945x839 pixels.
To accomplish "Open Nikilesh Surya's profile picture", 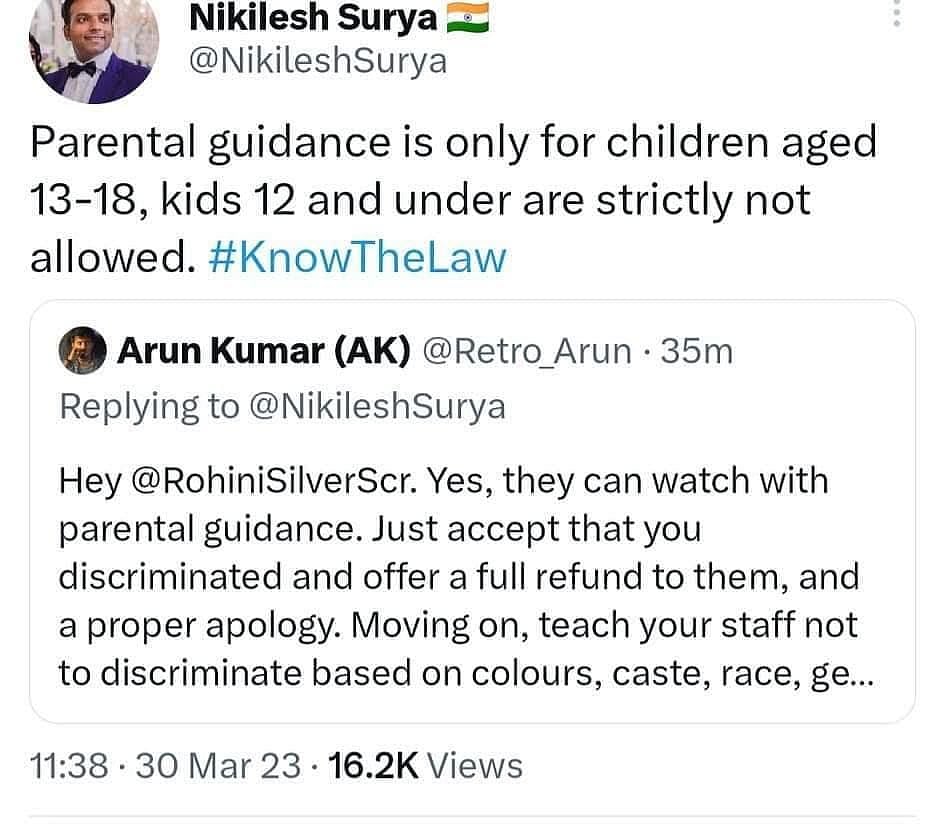I will (95, 50).
